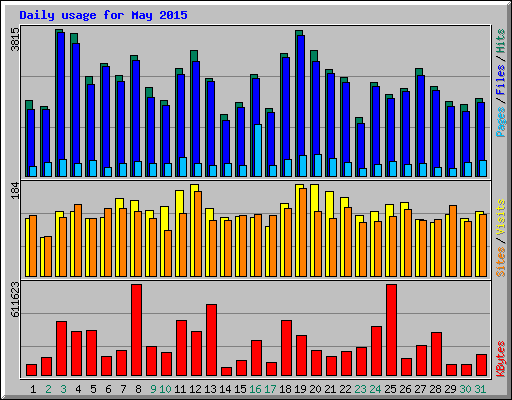Click the red KBytes bar for day 3
The height and width of the screenshot is (400, 512).
(x=62, y=349)
